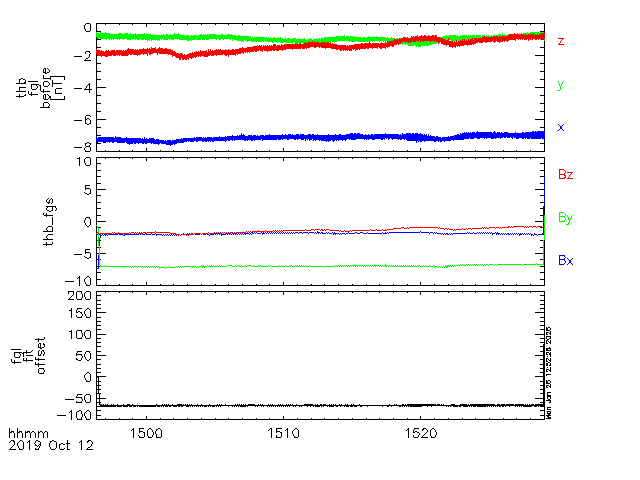Image resolution: width=640 pixels, height=480 pixels.
Task: Click the vertical timestamp text beside bottom panel
Action: point(549,373)
